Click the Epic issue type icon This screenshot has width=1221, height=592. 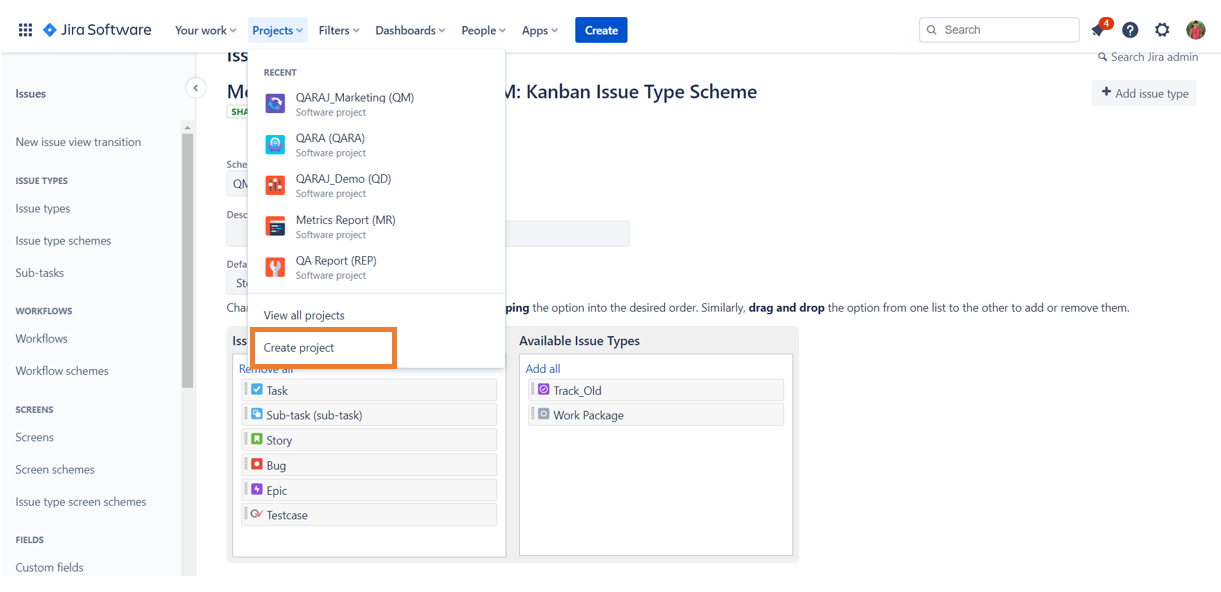[x=257, y=489]
